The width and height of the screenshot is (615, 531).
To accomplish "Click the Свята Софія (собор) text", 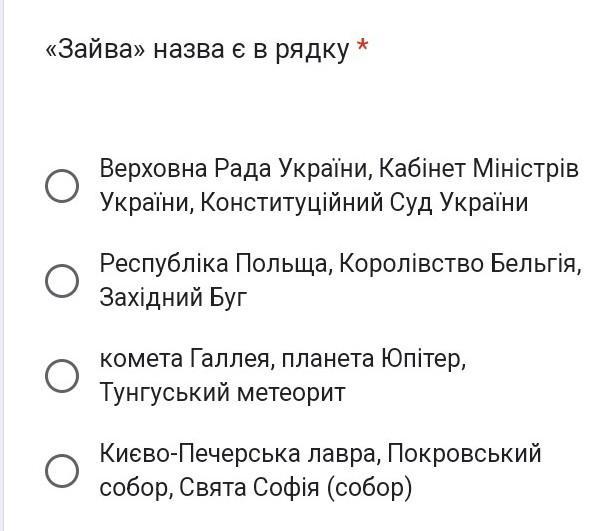I will point(296,487).
